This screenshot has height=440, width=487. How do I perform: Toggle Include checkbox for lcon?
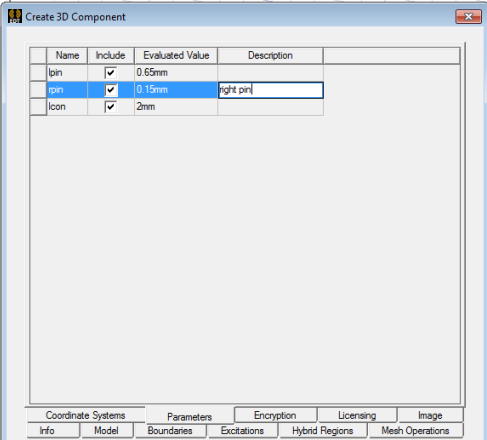pos(111,107)
